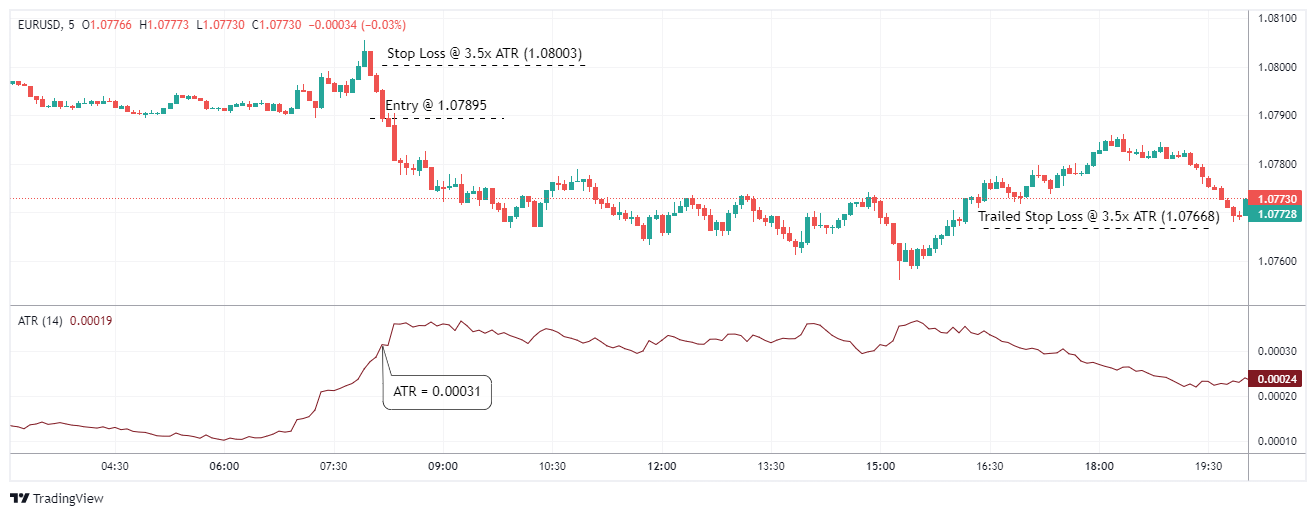
Task: Click the 0.00020 ATR axis label
Action: coord(1278,397)
